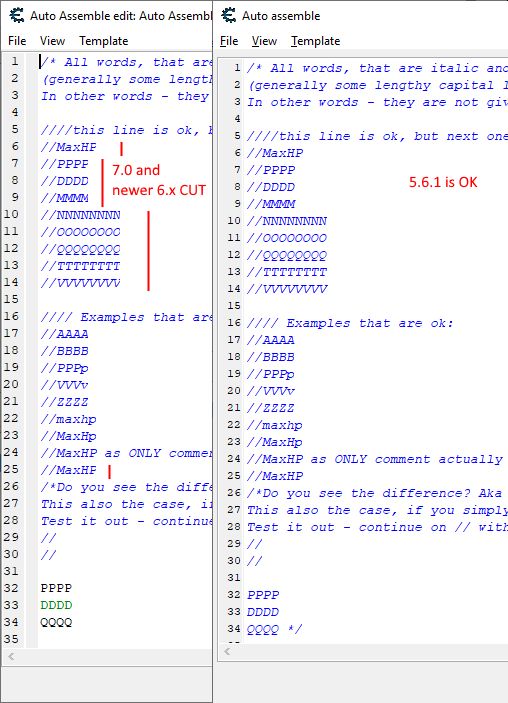Screen dimensions: 508x703
Task: Click line 1 '/* All words' in left editor
Action: 126,62
